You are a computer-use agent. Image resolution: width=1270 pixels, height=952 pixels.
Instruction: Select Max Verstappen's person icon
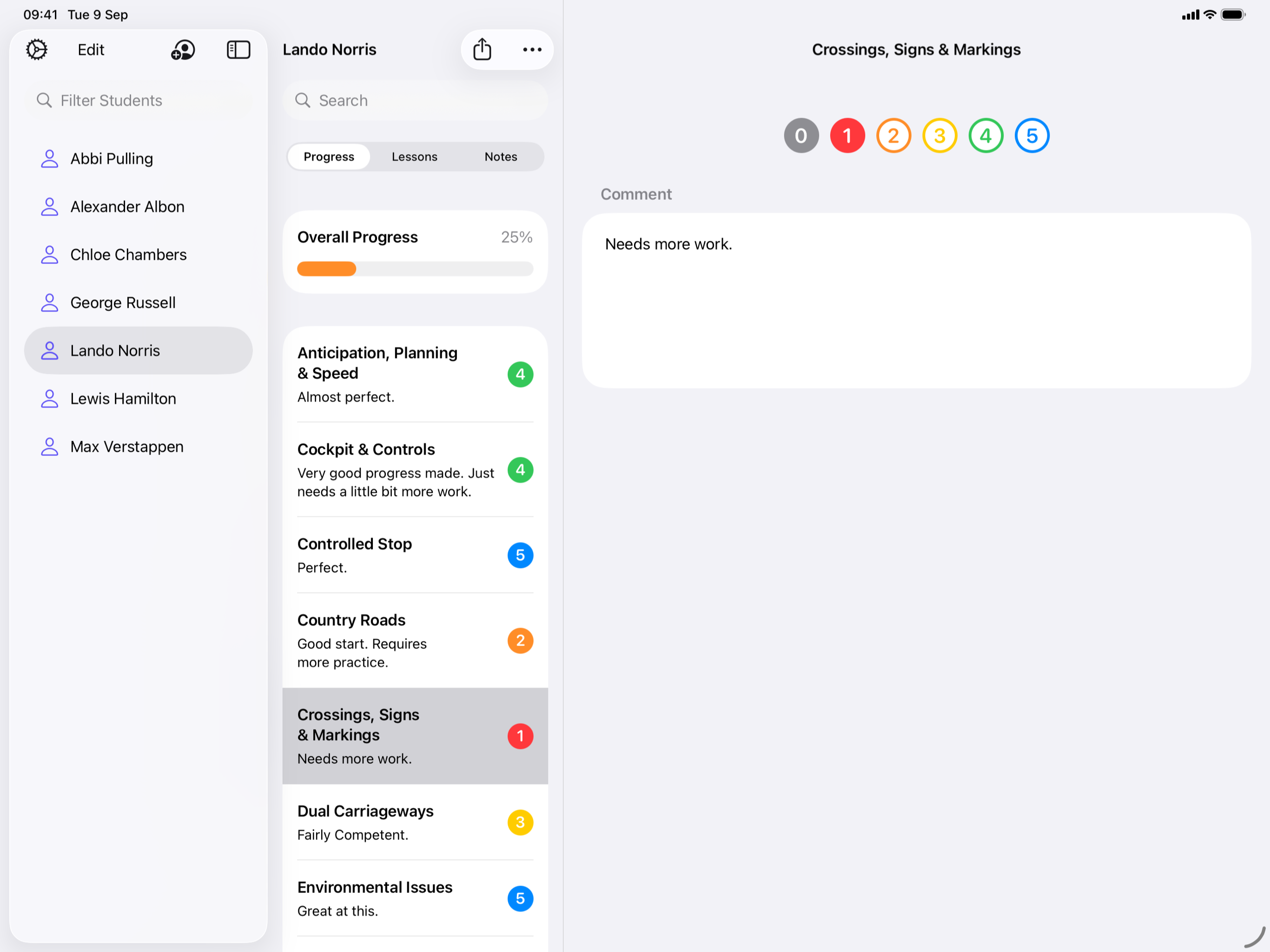[x=50, y=447]
